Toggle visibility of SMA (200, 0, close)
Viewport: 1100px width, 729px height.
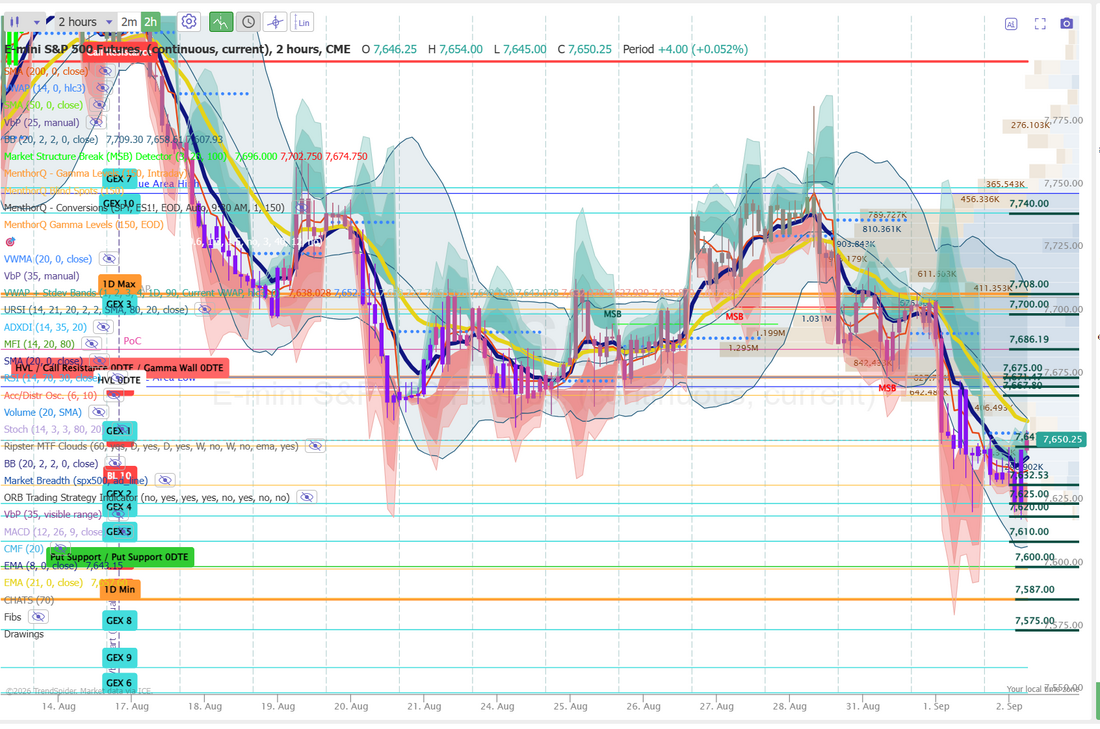105,71
